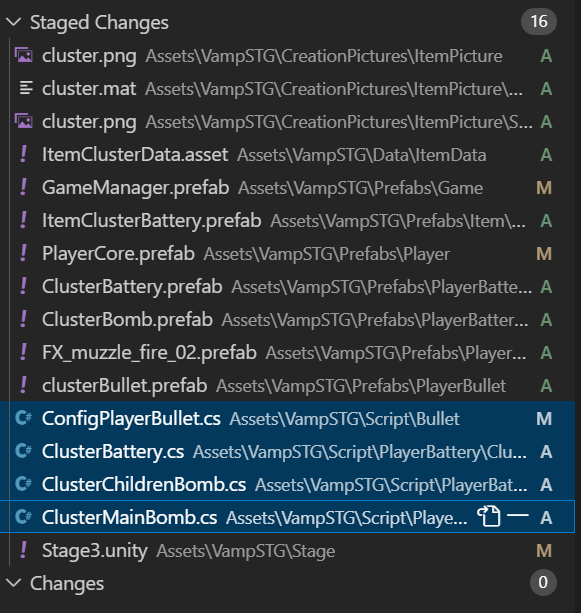Click the PlayerCore.prefab exclamation icon
This screenshot has height=613, width=581.
(23, 253)
